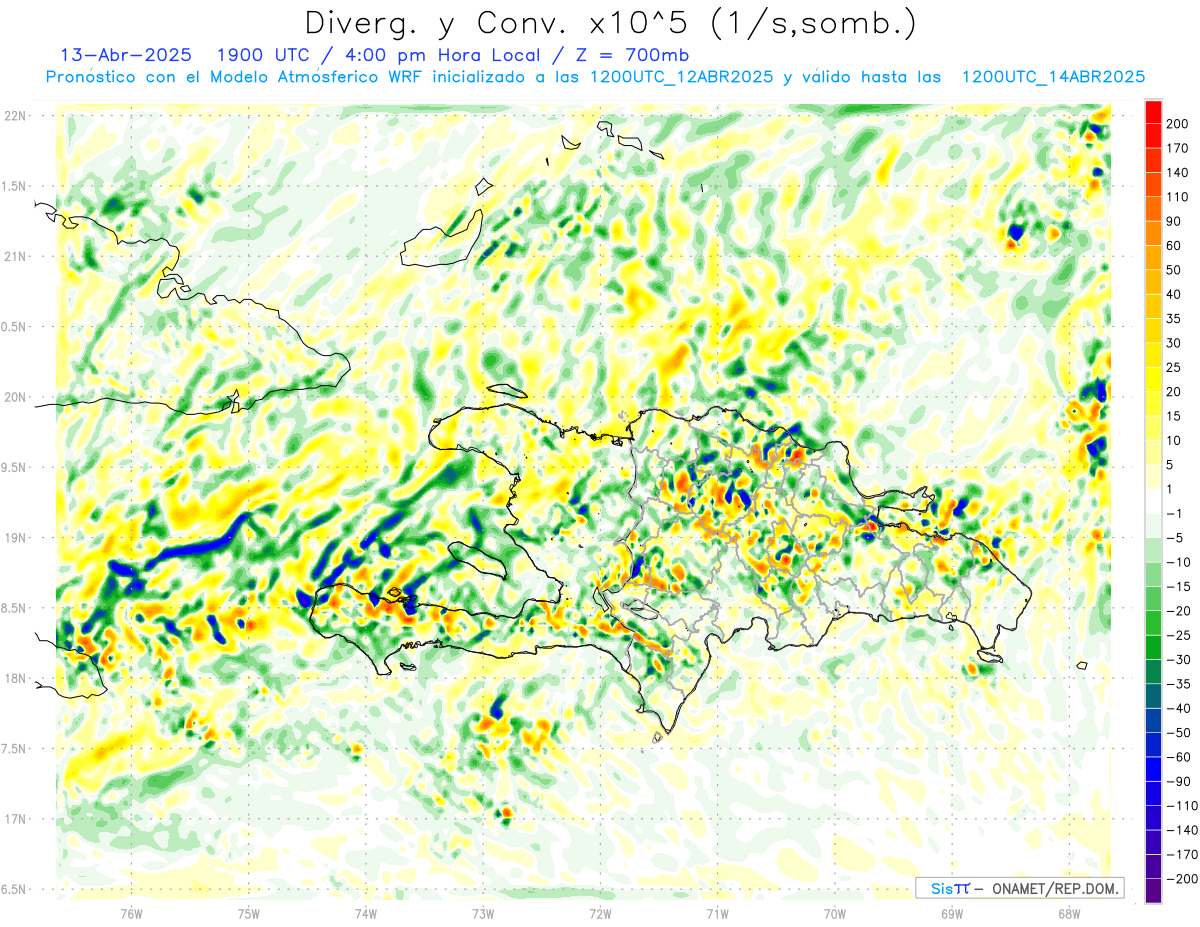Click the '68W' longitude axis label
The width and height of the screenshot is (1200, 927).
tap(1069, 913)
